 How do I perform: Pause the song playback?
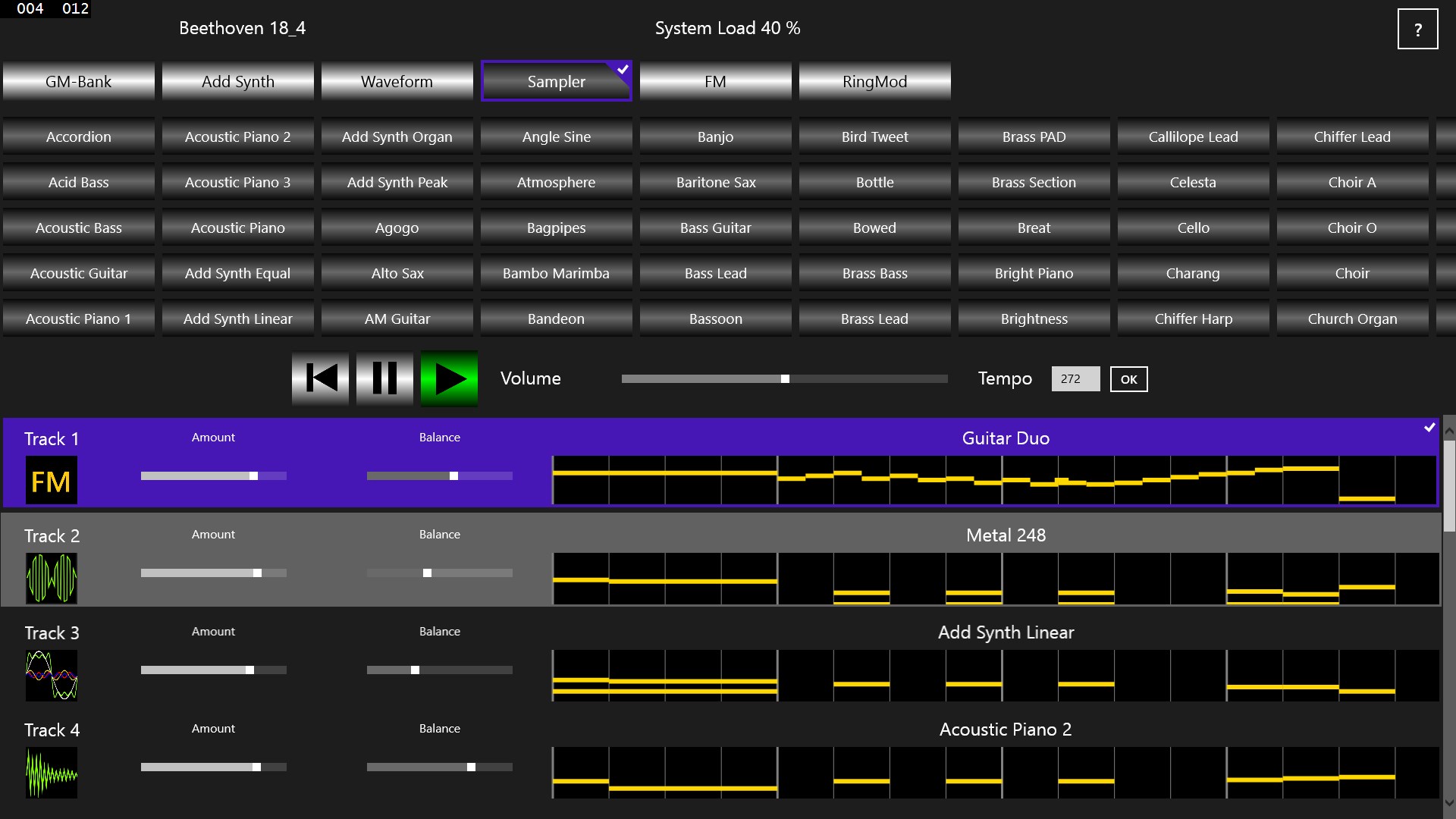pyautogui.click(x=384, y=378)
